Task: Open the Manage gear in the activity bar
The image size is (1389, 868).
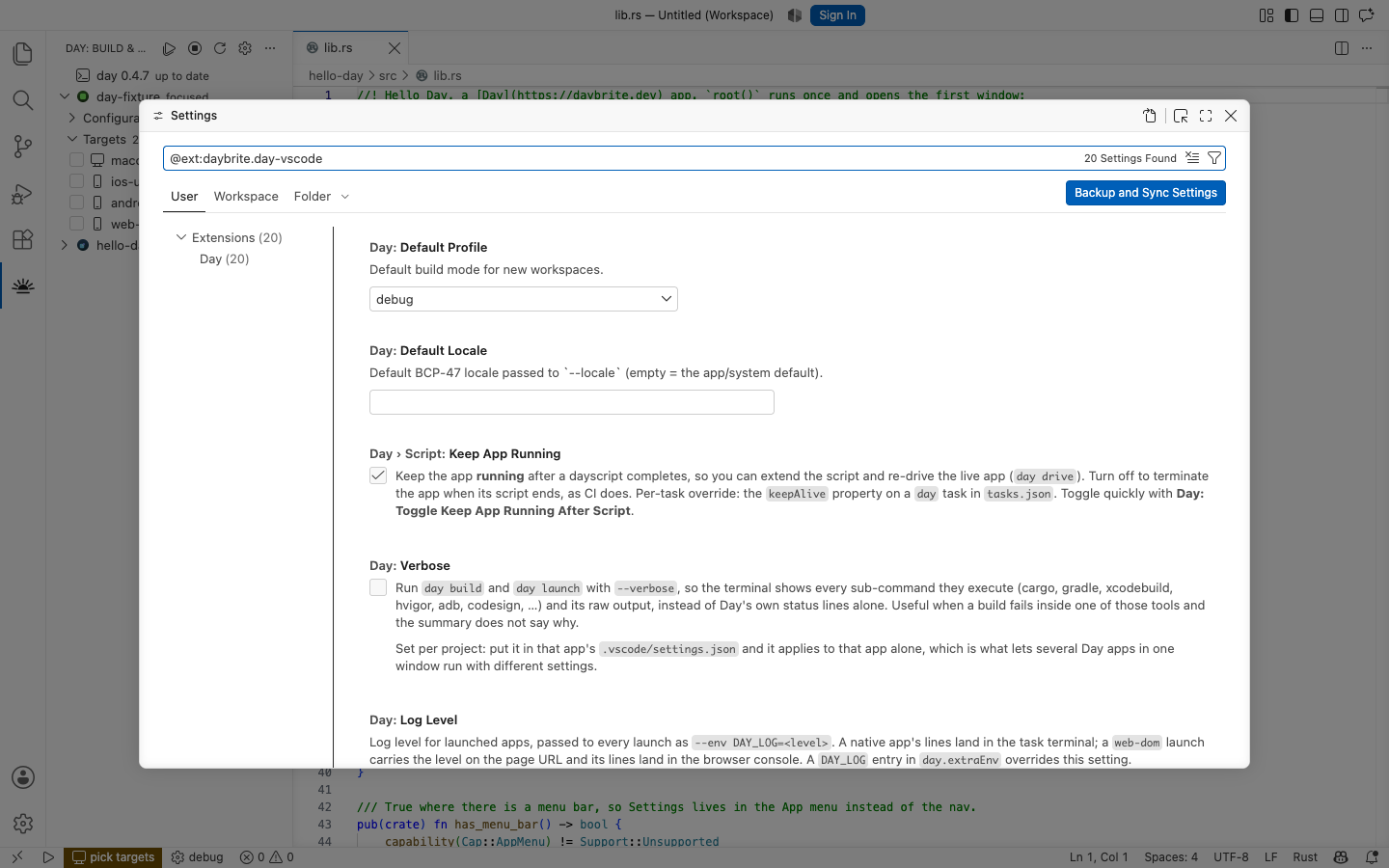Action: (23, 824)
